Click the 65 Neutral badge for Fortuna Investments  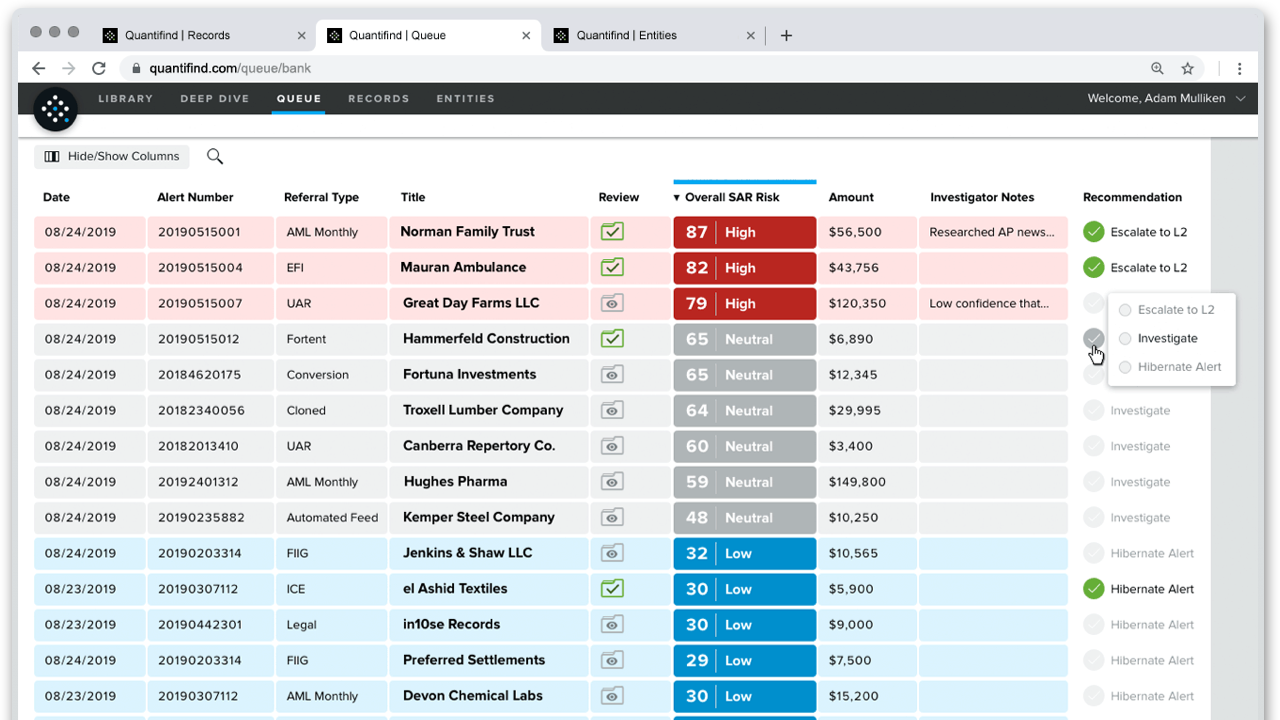pos(745,375)
